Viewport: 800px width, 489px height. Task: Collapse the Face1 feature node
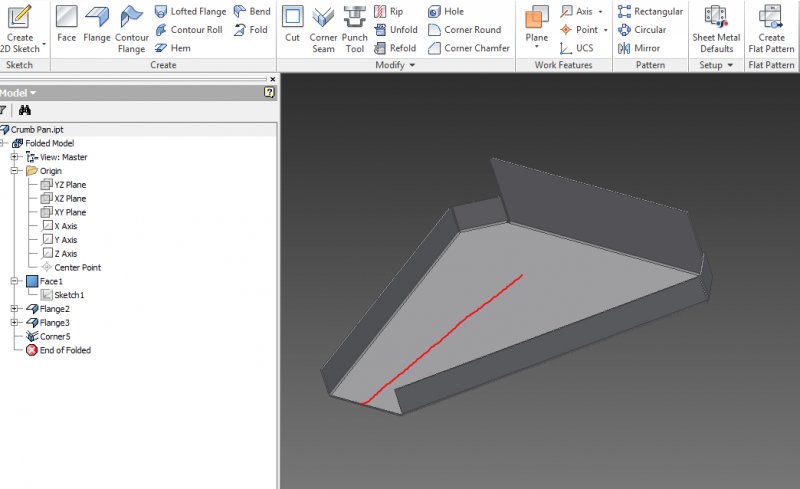click(x=15, y=281)
